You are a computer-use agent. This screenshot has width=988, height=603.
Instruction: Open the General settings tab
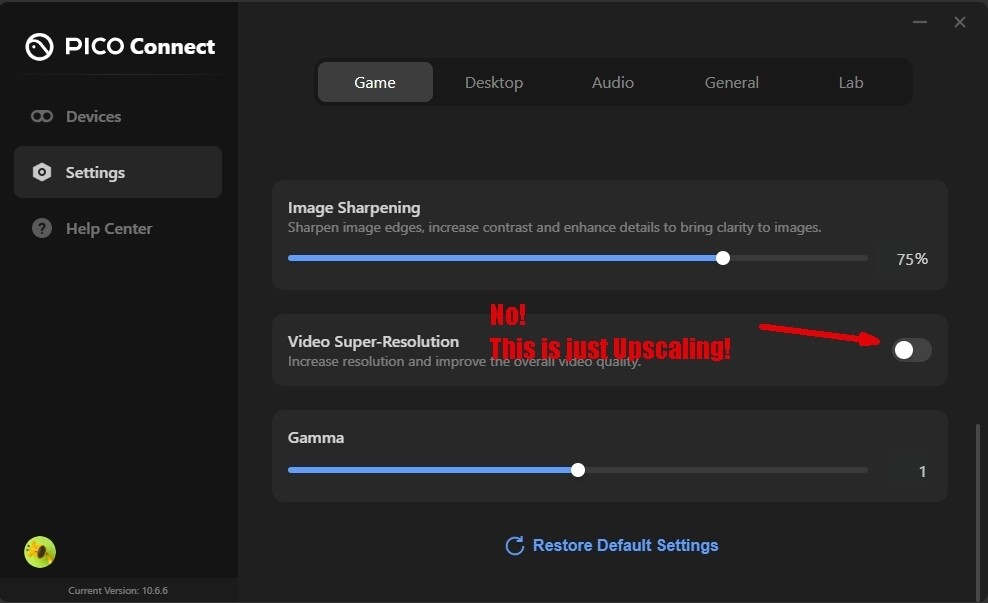[732, 83]
